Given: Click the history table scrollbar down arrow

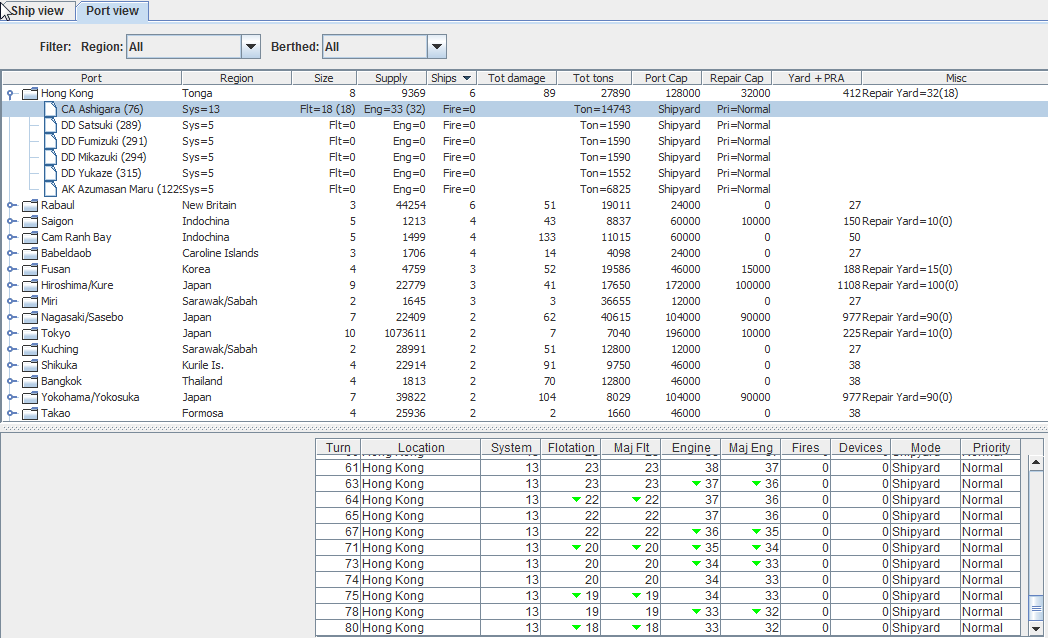Looking at the screenshot, I should [x=1036, y=627].
